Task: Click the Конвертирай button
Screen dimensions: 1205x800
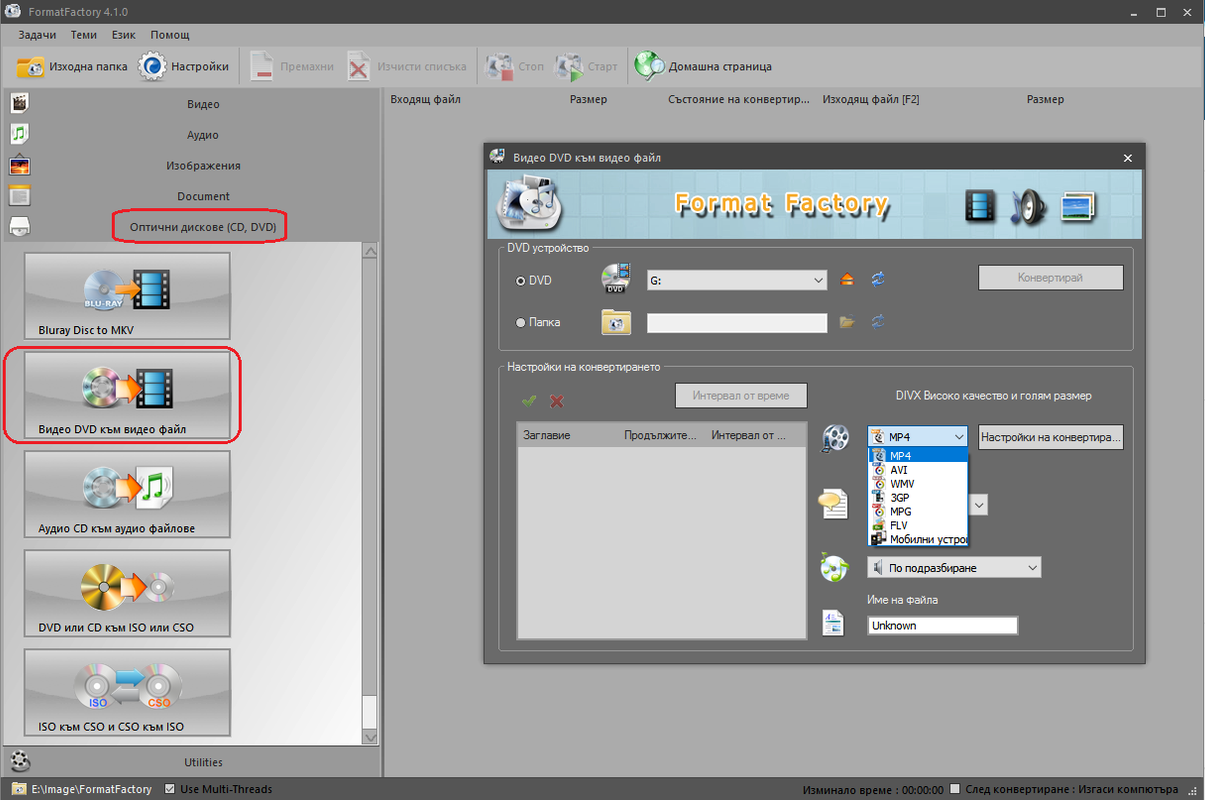Action: pyautogui.click(x=1050, y=277)
